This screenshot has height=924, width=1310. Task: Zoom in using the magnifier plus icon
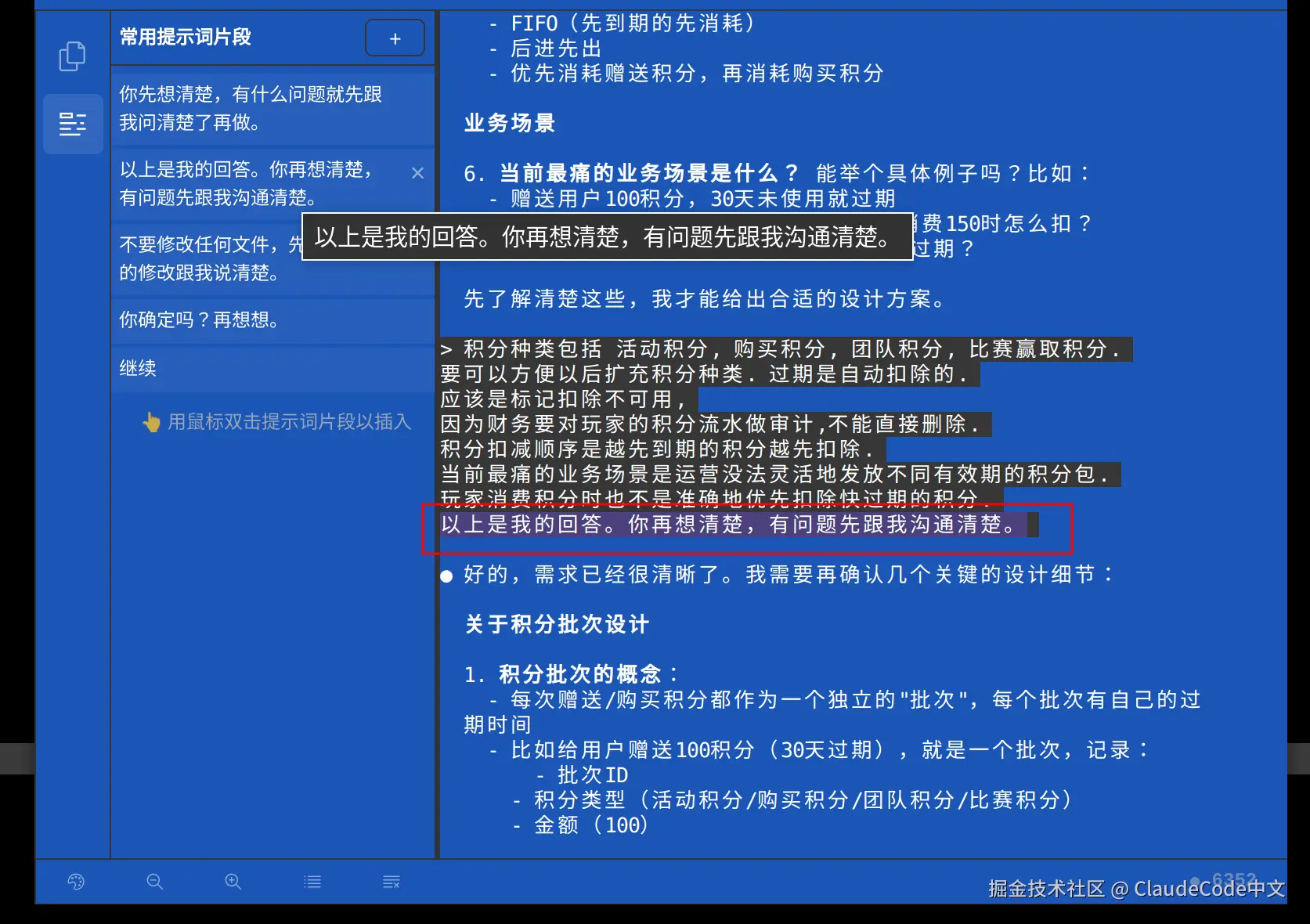tap(233, 882)
